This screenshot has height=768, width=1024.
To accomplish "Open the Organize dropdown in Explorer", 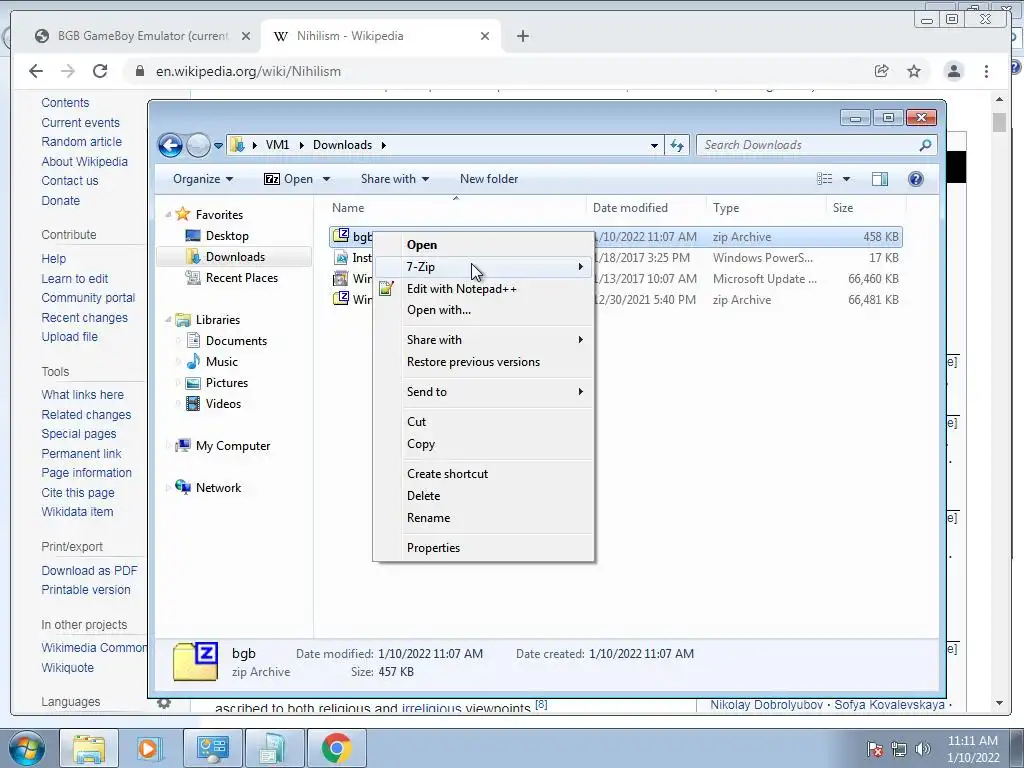I will coord(202,179).
